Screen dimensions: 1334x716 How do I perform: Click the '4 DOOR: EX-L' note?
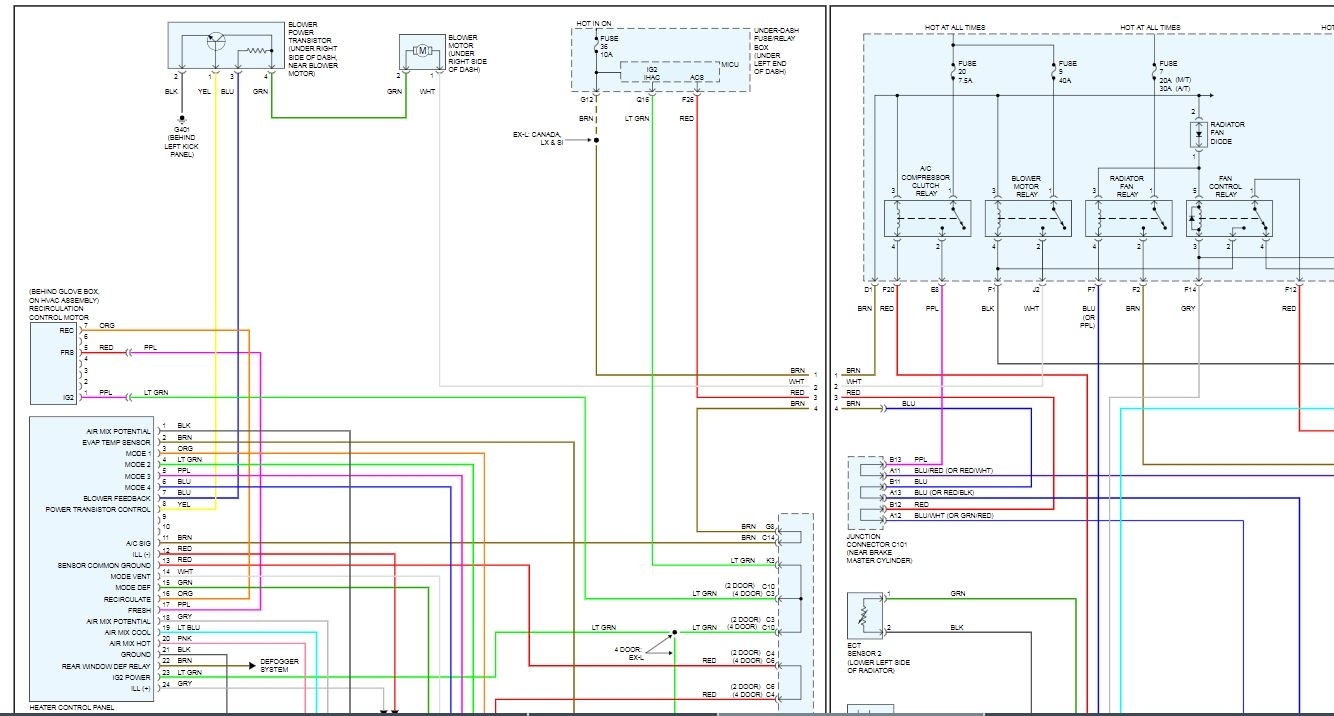pos(631,653)
